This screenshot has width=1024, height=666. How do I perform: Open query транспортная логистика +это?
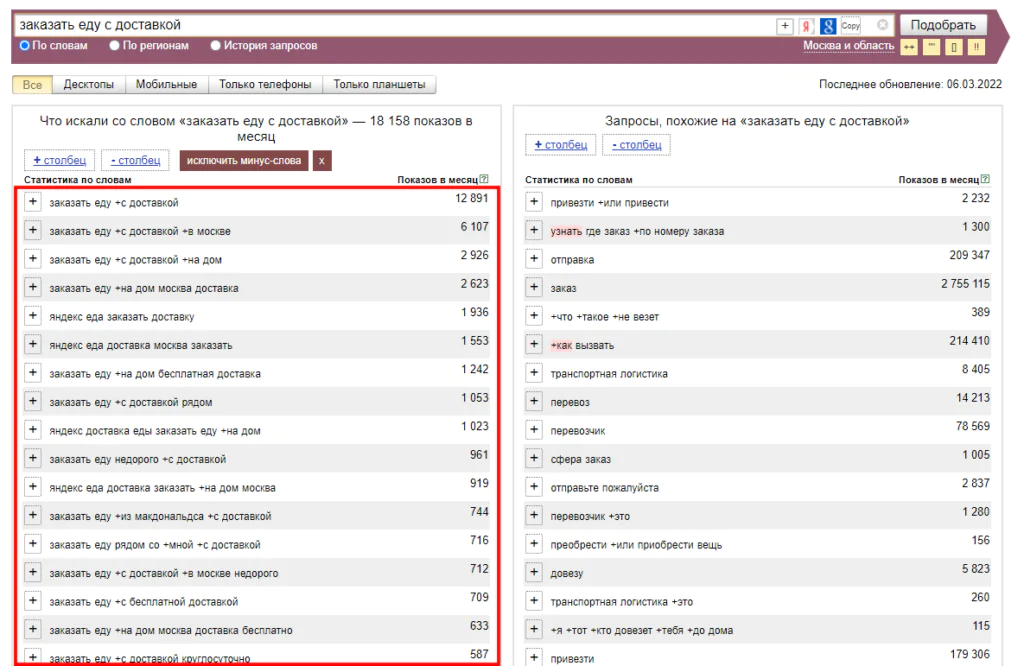tap(622, 602)
